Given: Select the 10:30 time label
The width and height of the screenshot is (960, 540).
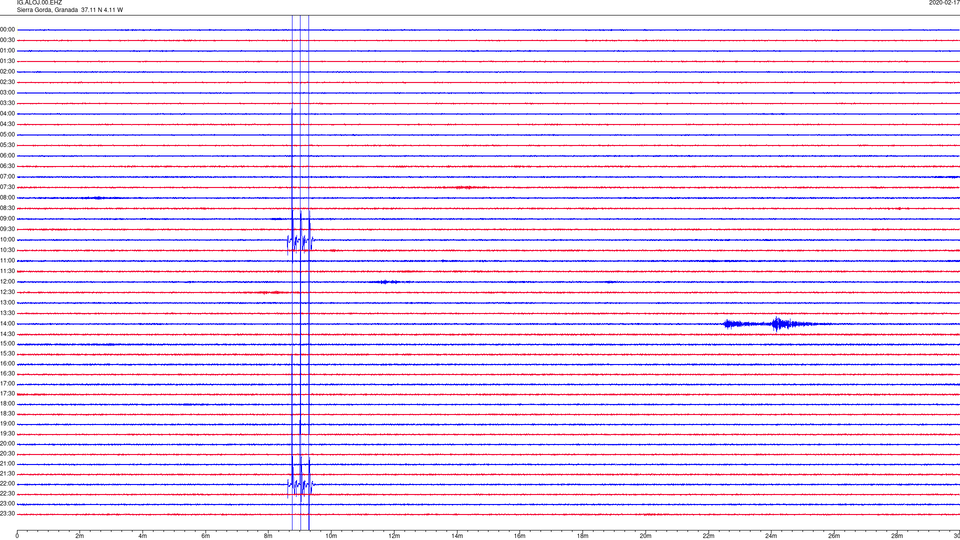Looking at the screenshot, I should (7, 250).
